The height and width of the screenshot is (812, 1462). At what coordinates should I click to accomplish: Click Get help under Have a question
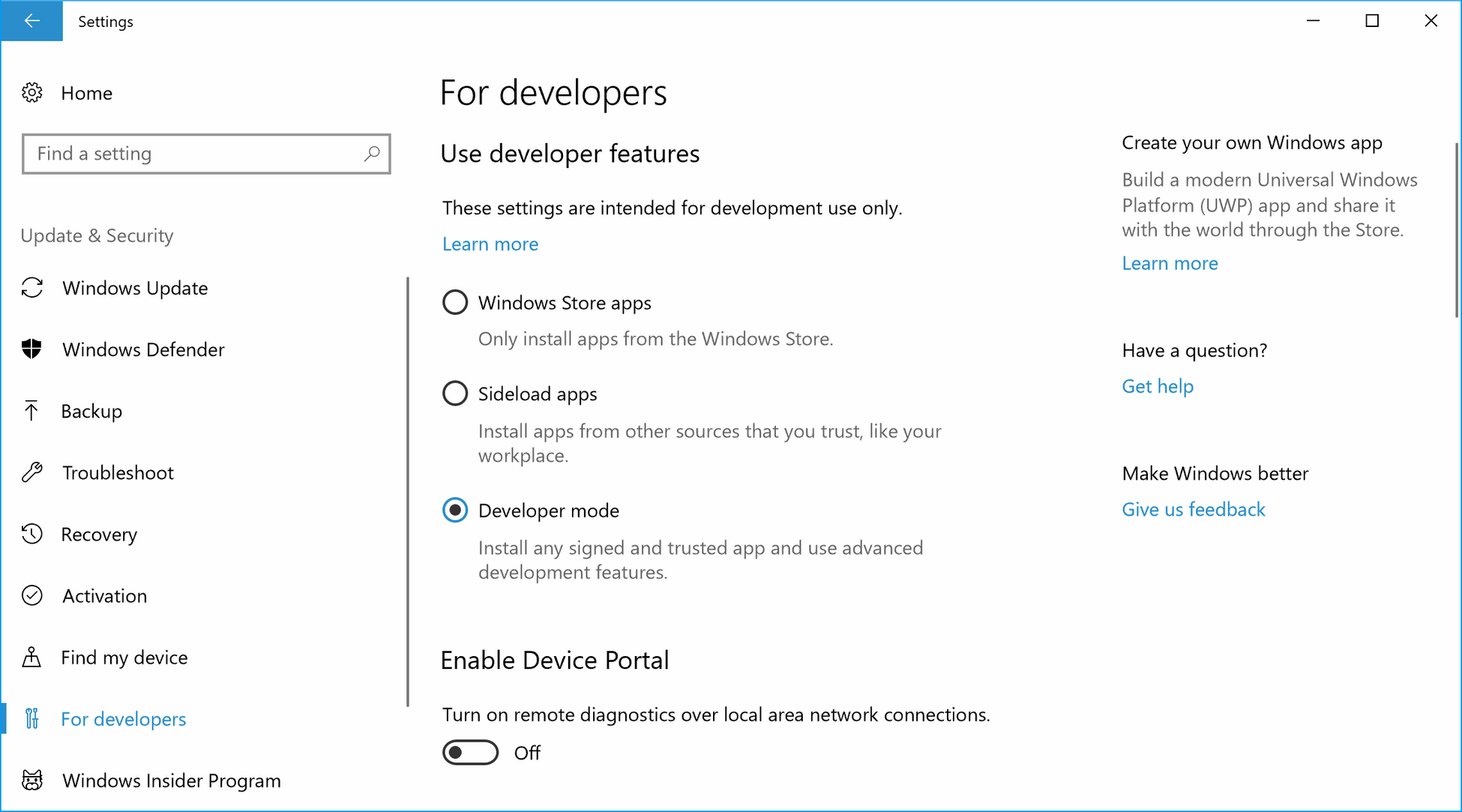click(1158, 385)
